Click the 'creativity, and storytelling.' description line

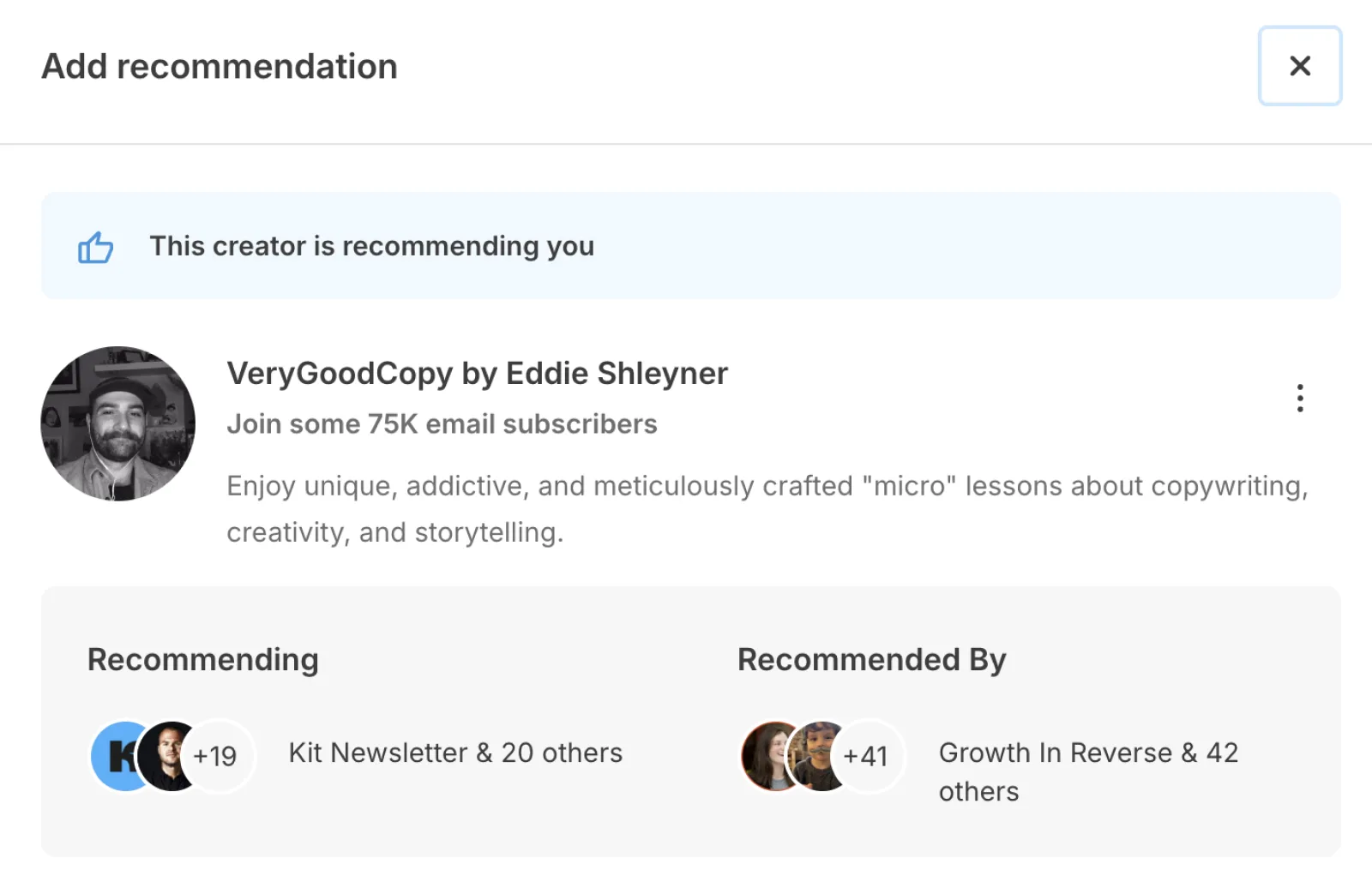(x=395, y=533)
